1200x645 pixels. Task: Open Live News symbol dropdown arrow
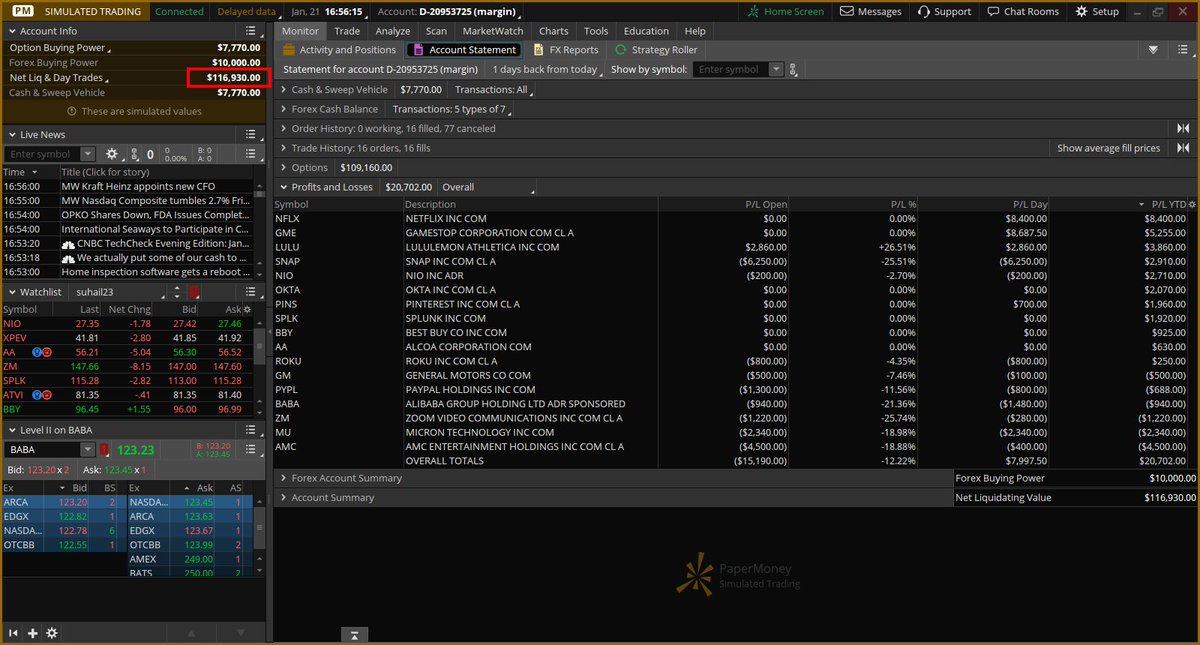click(x=88, y=154)
